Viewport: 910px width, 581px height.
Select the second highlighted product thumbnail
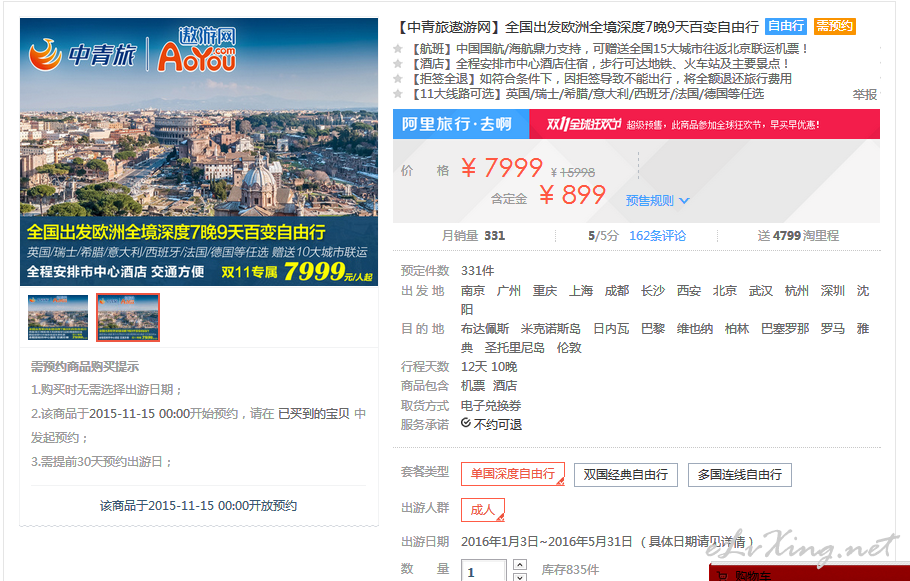point(128,317)
